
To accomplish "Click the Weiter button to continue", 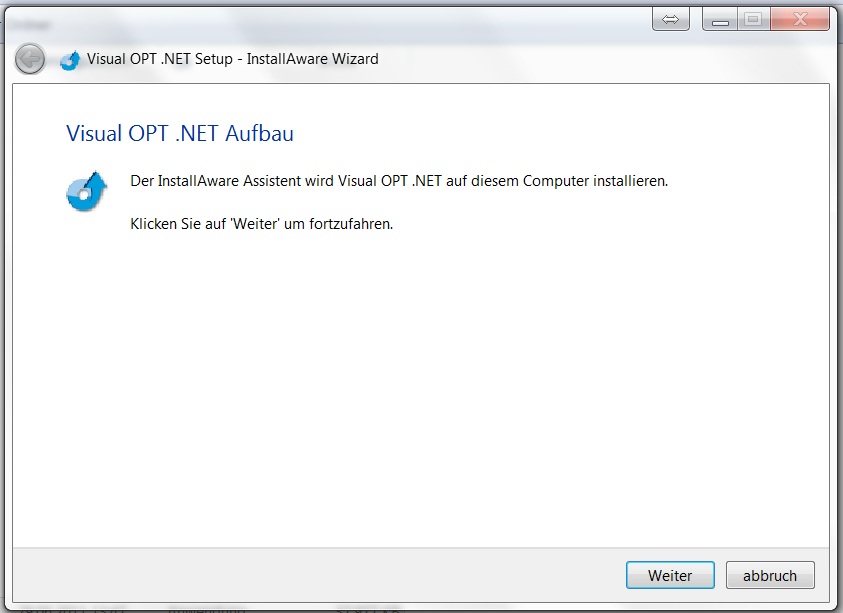I will pos(670,575).
